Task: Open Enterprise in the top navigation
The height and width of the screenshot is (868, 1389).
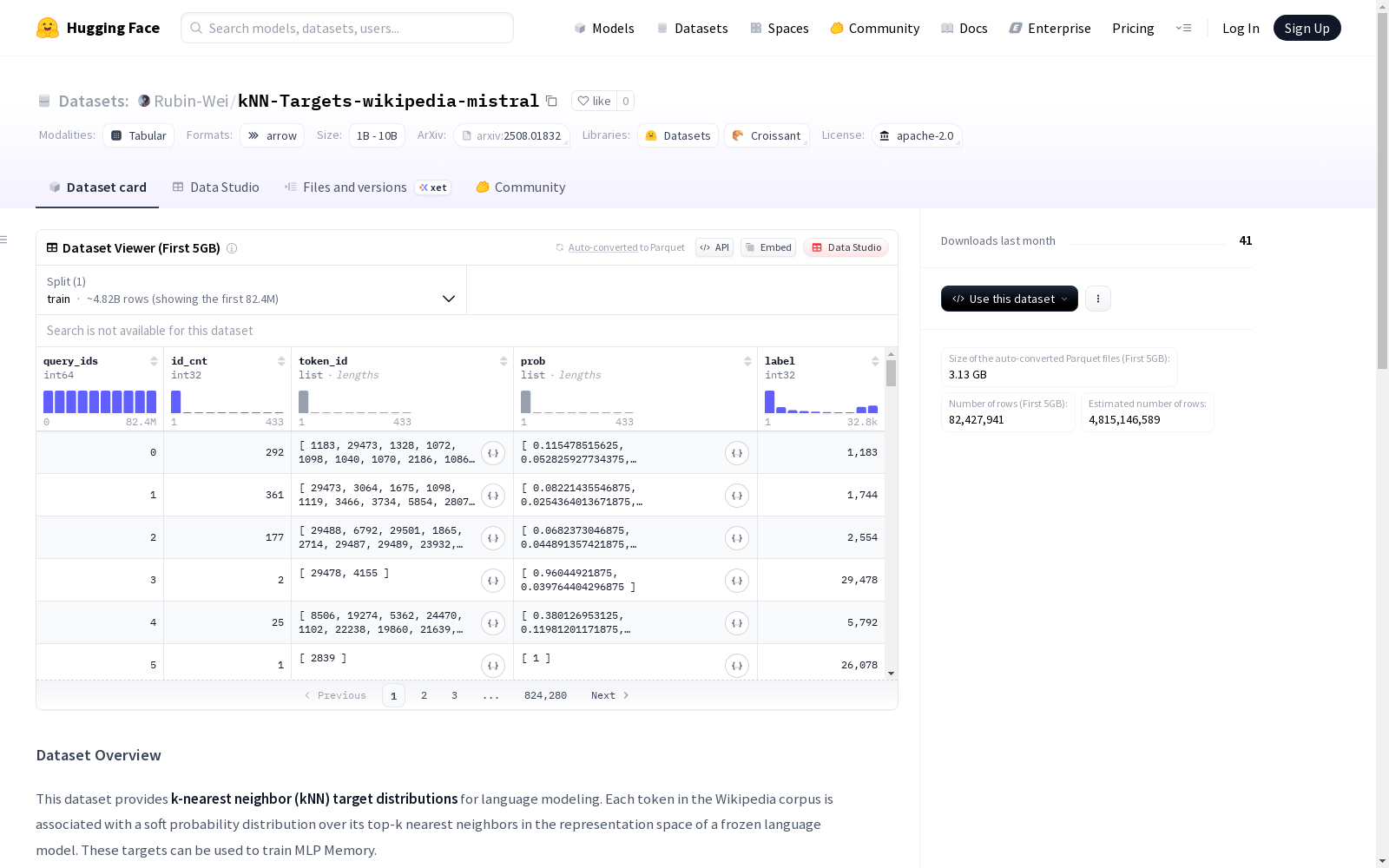Action: pos(1050,28)
